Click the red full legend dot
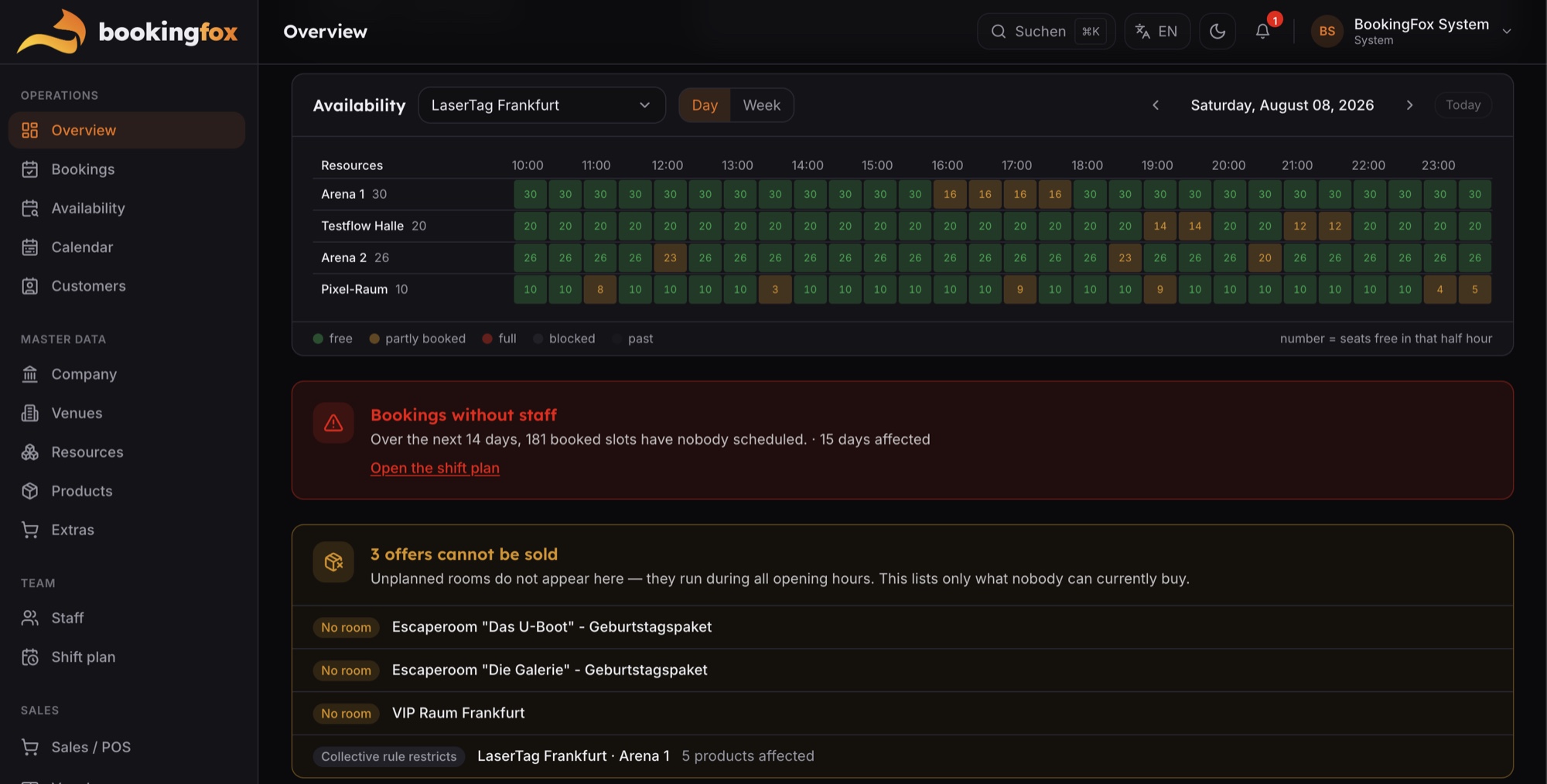 tap(487, 339)
